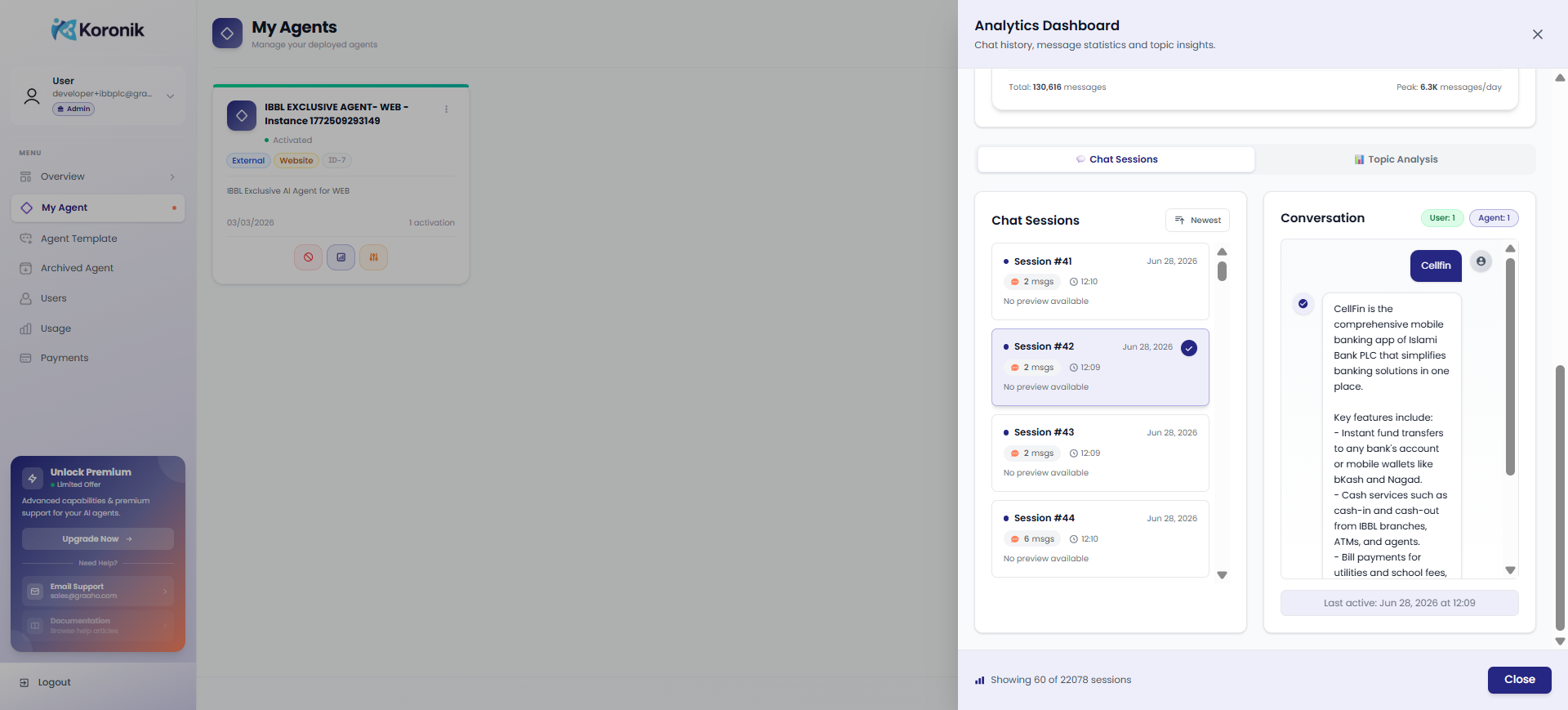This screenshot has height=710, width=1568.
Task: Open the three-dot menu on the agent card
Action: (x=446, y=109)
